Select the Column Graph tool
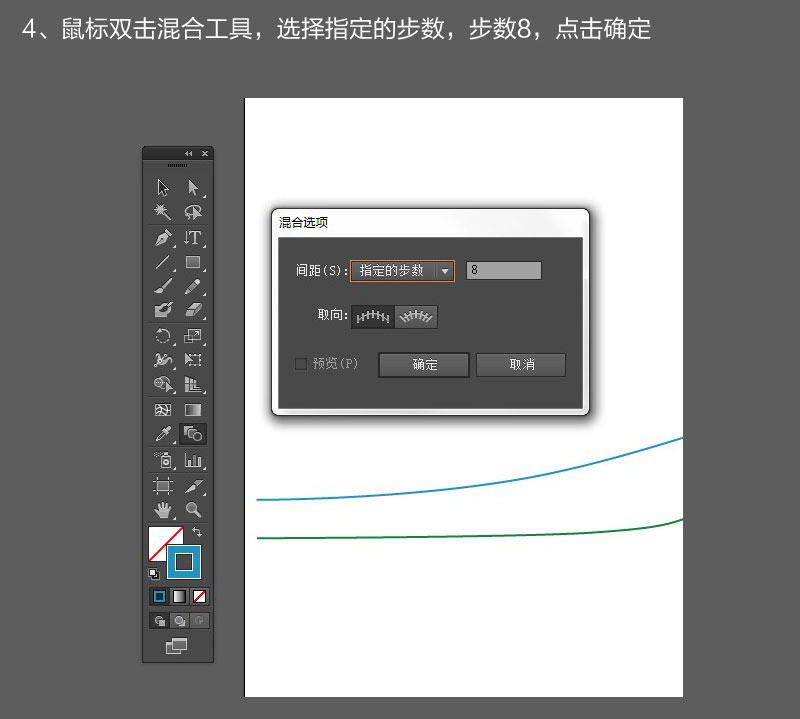 (193, 460)
